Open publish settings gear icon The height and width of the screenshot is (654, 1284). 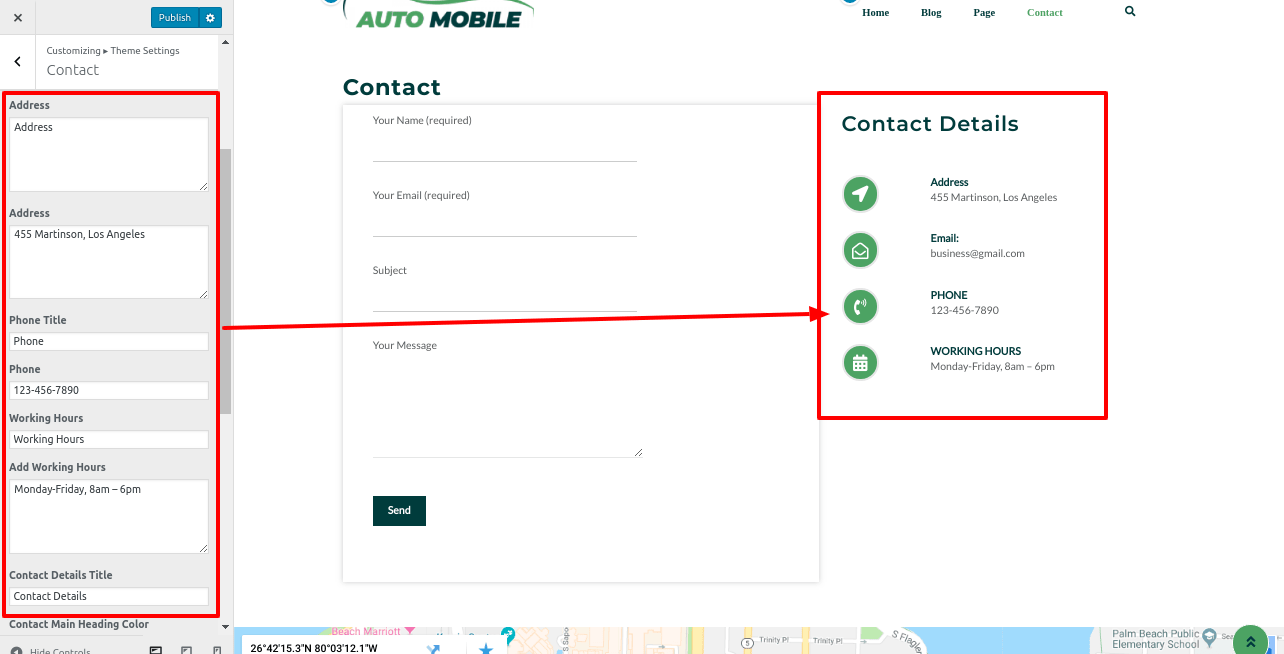pyautogui.click(x=209, y=18)
